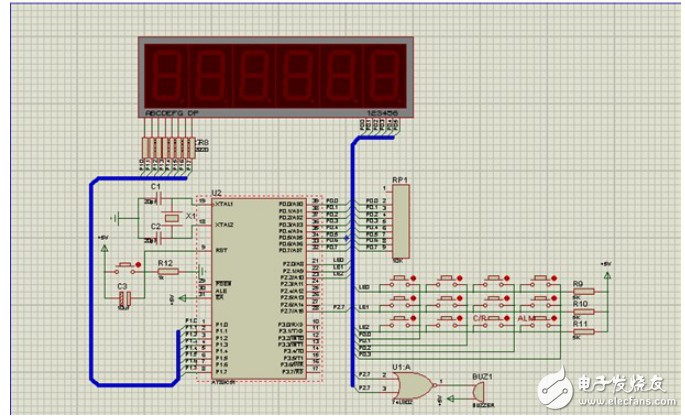Click the RST pin label on U2
The width and height of the screenshot is (685, 418).
coord(221,250)
